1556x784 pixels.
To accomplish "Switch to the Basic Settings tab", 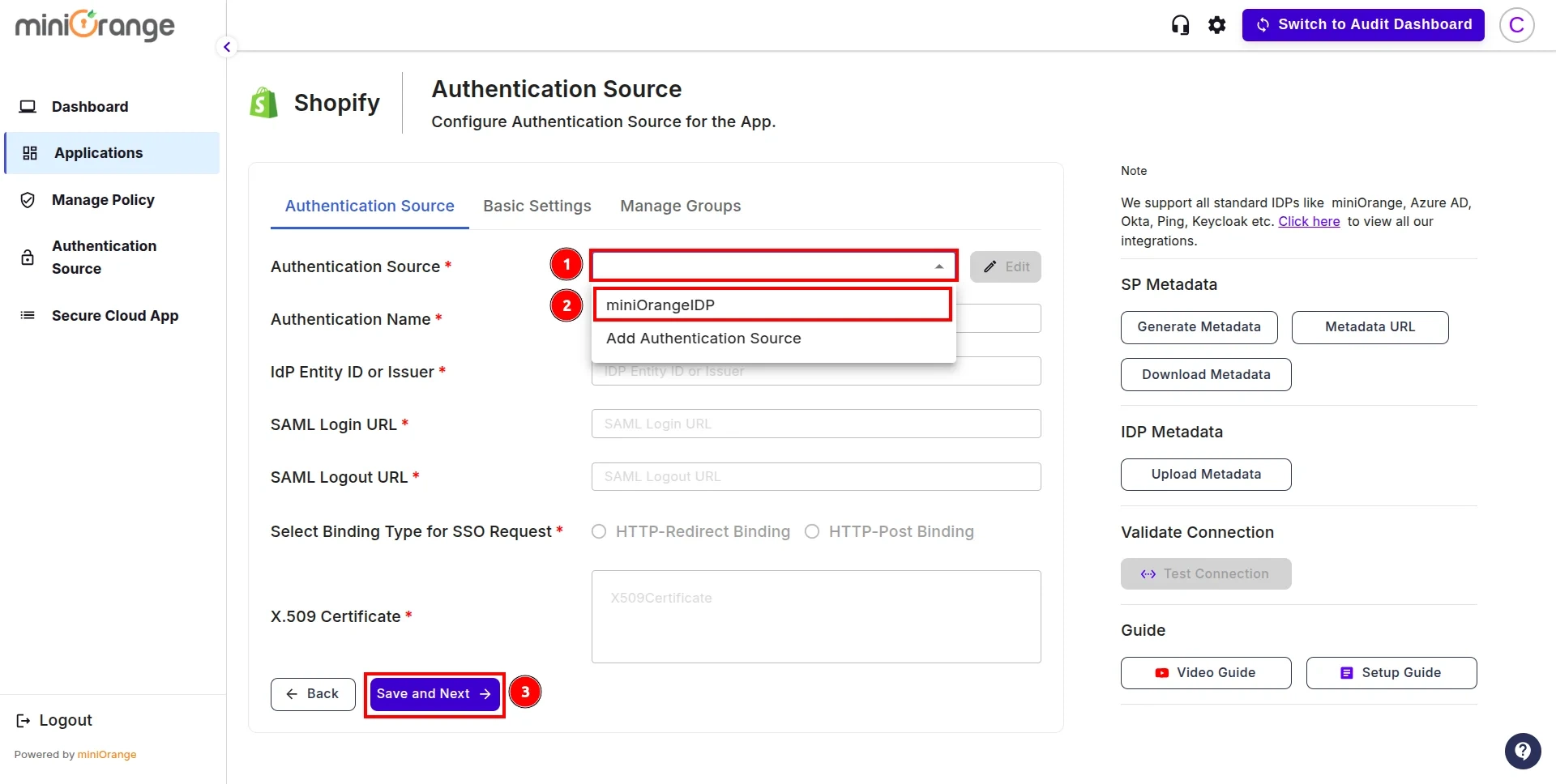I will click(536, 206).
